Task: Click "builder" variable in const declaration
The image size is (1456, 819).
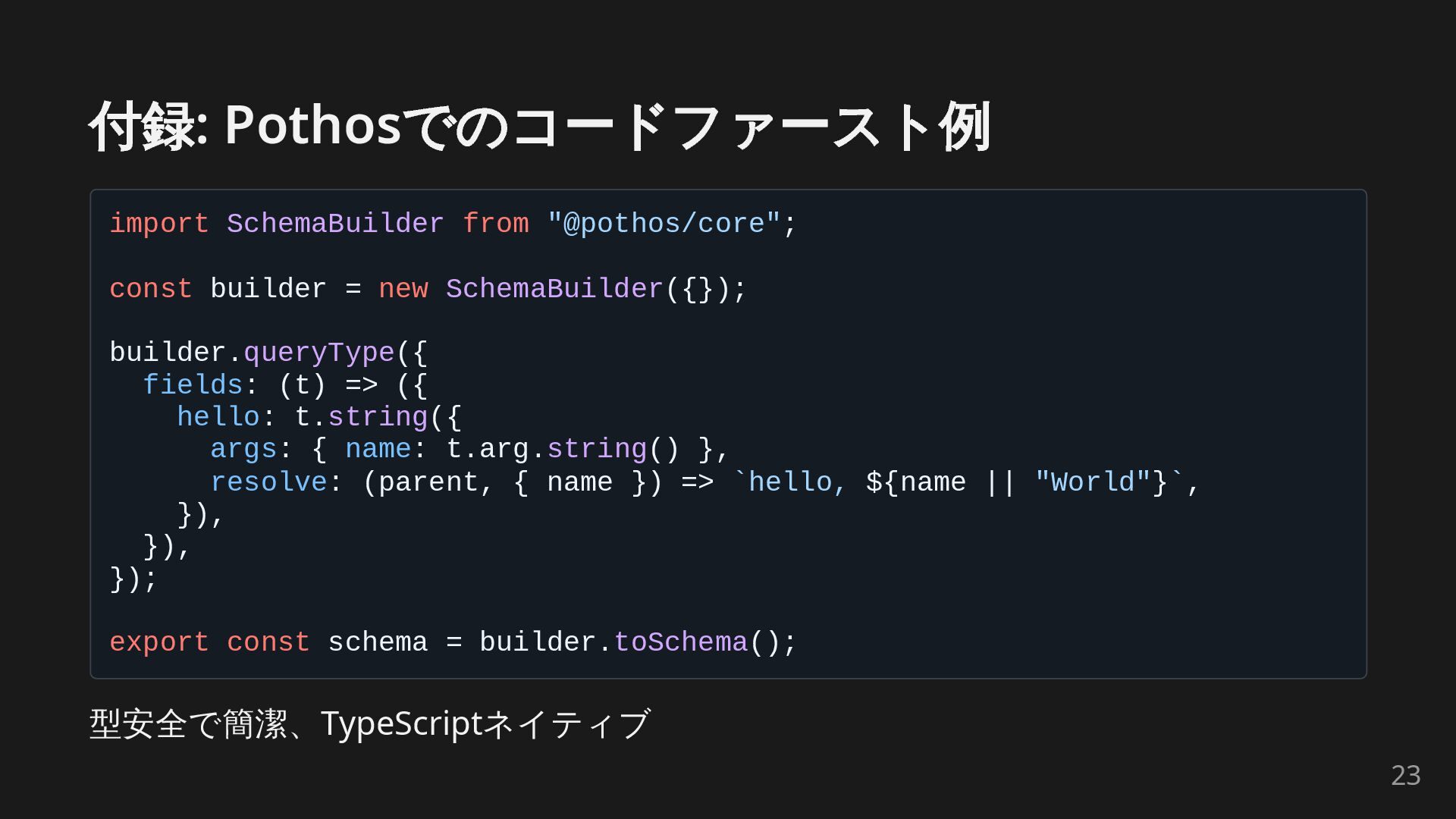Action: (x=268, y=289)
